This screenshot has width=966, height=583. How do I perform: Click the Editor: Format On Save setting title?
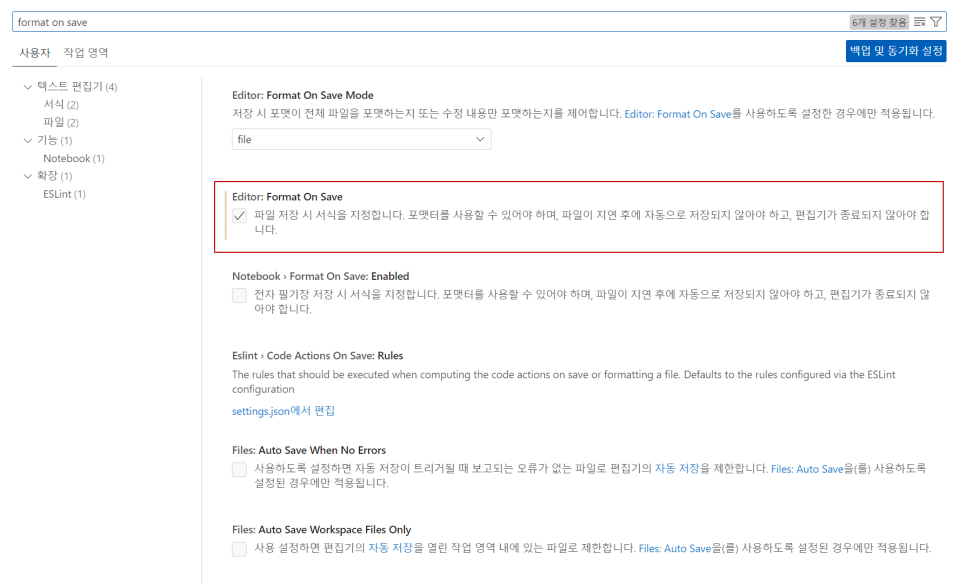287,197
